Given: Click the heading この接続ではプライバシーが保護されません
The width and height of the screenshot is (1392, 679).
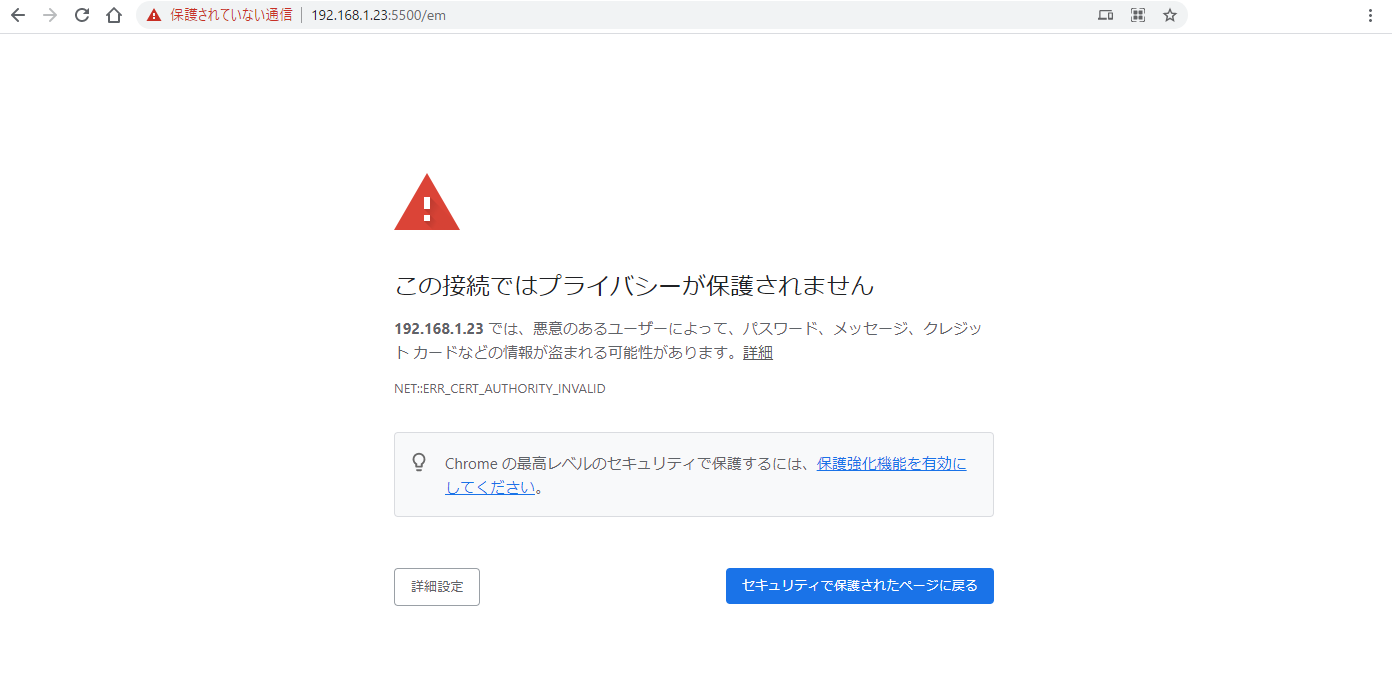Looking at the screenshot, I should pos(634,285).
